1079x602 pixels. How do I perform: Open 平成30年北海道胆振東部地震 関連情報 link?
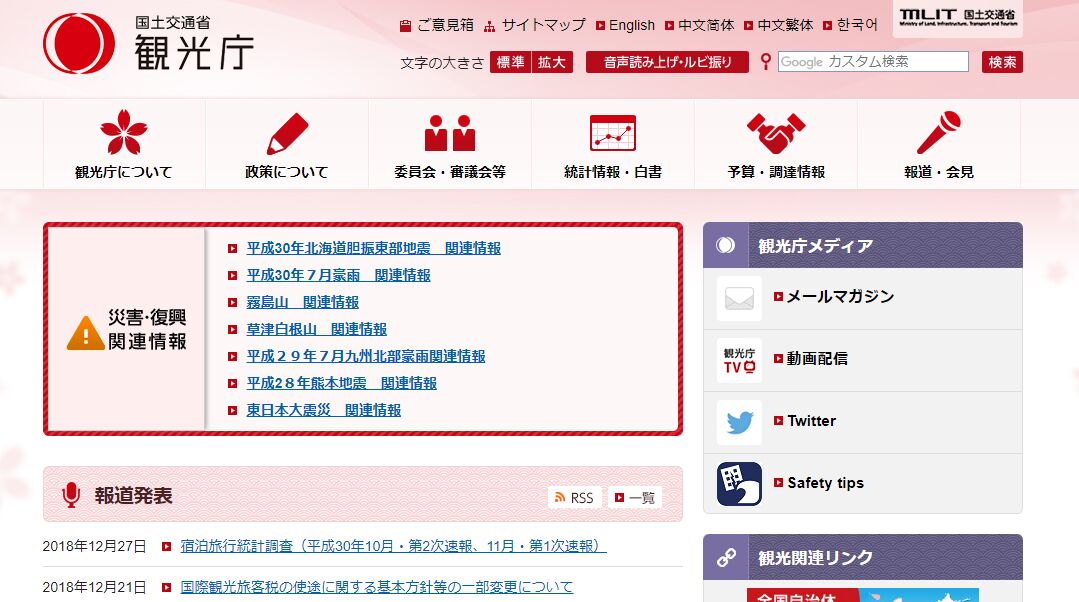[374, 248]
